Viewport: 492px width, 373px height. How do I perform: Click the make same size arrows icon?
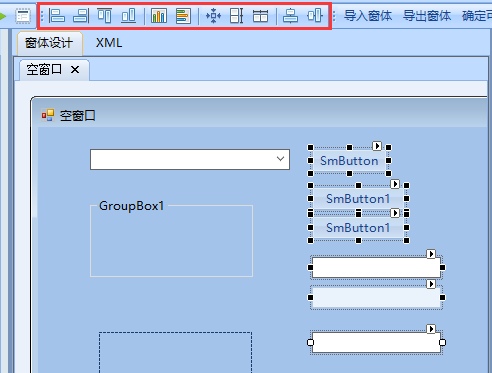tap(213, 16)
